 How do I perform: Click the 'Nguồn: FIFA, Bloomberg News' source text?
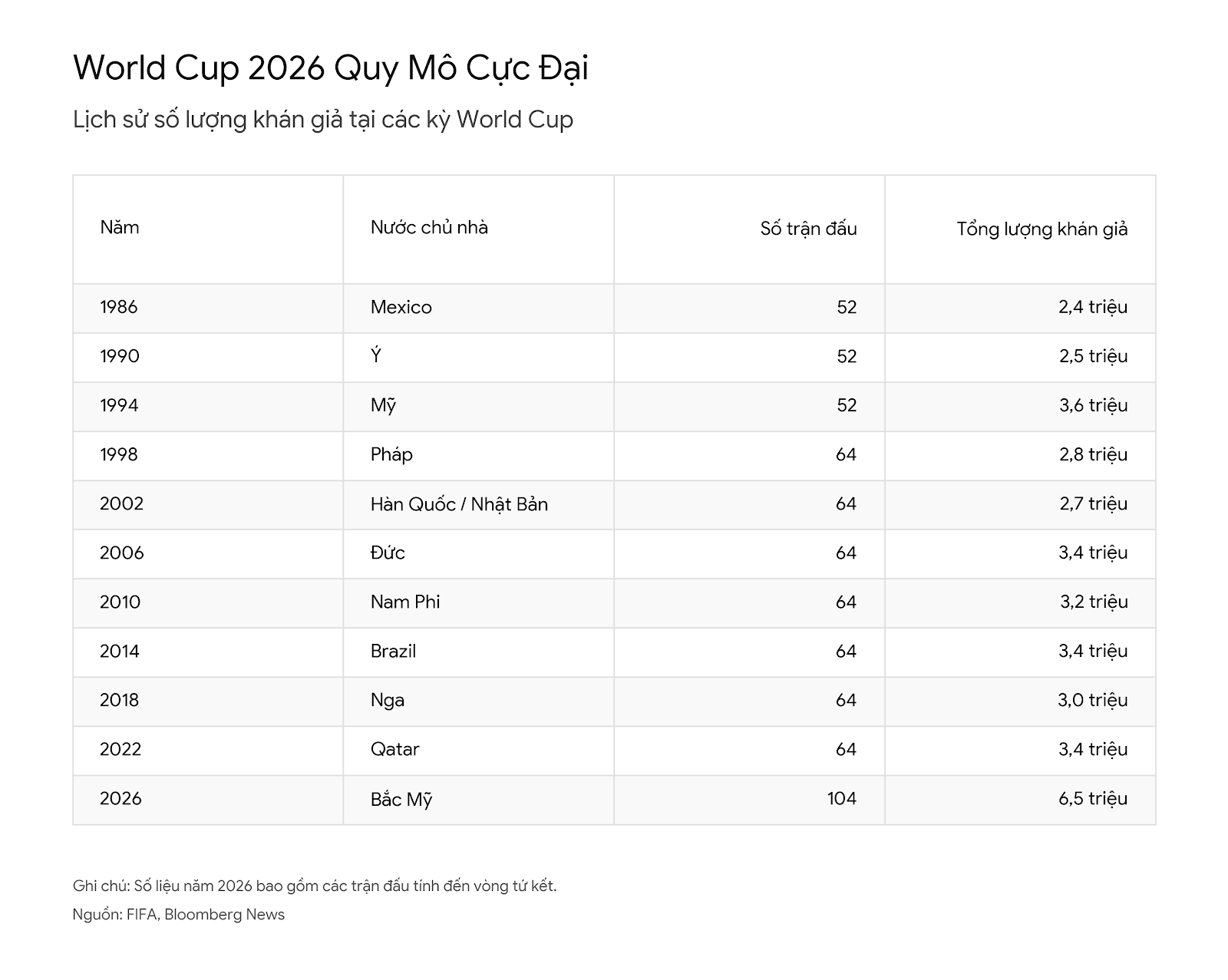(179, 914)
